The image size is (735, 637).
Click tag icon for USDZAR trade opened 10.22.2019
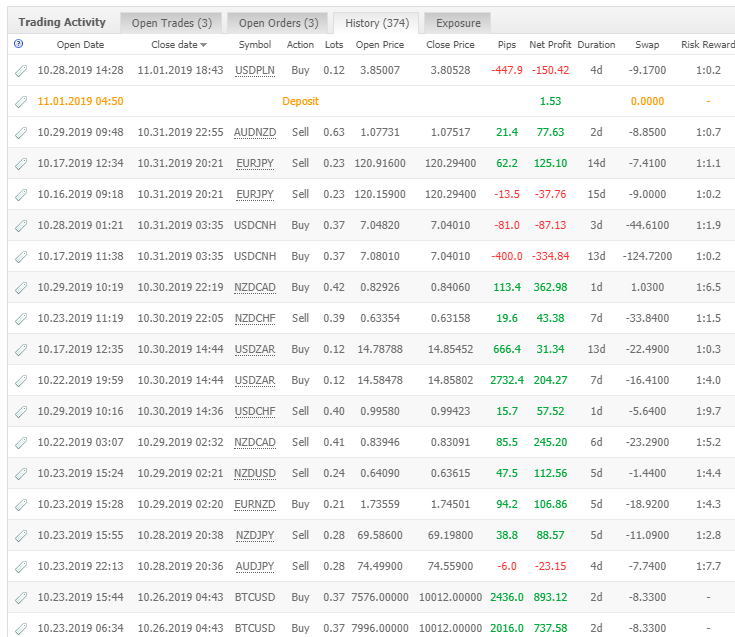coord(21,381)
